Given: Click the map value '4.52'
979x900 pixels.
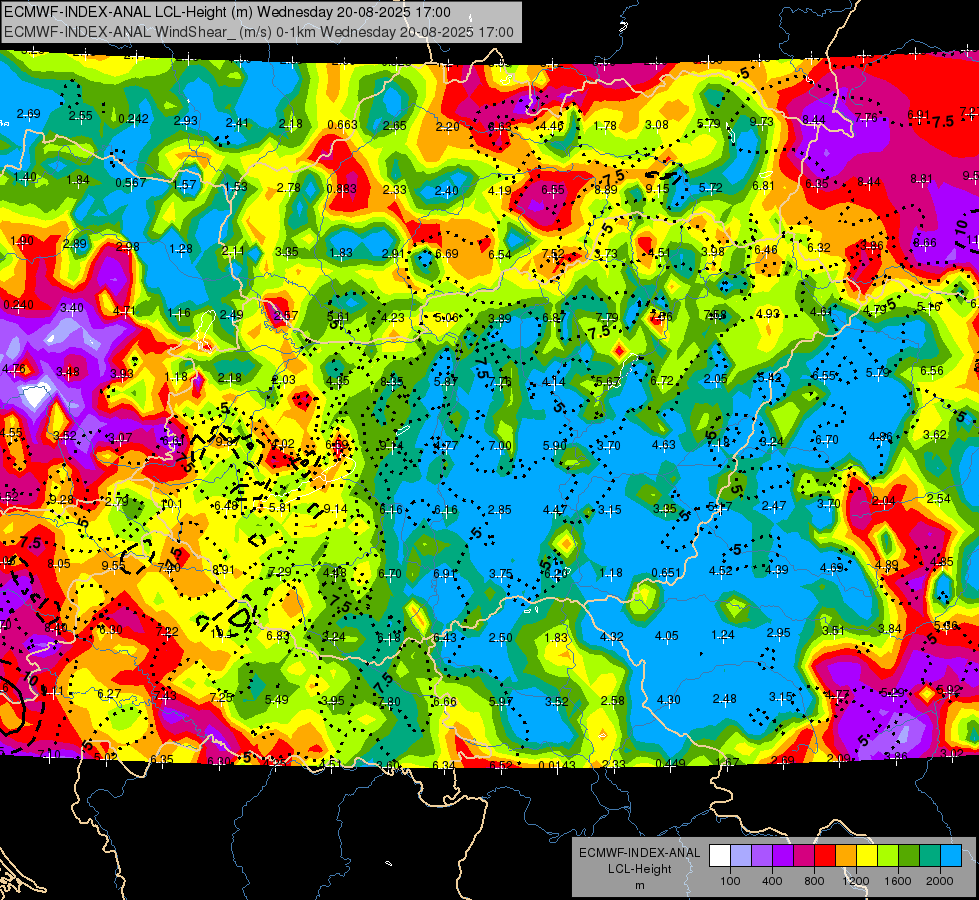Looking at the screenshot, I should click(721, 570).
